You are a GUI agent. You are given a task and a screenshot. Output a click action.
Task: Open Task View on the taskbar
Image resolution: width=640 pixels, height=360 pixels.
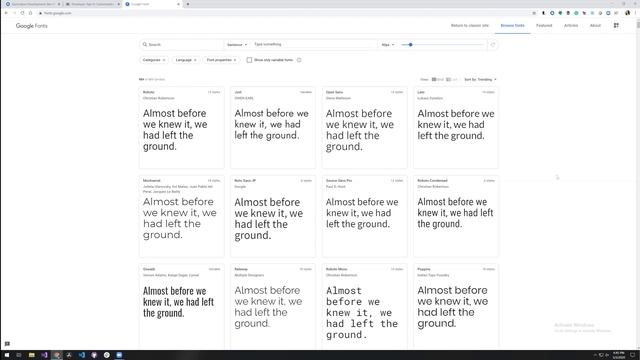coord(19,355)
